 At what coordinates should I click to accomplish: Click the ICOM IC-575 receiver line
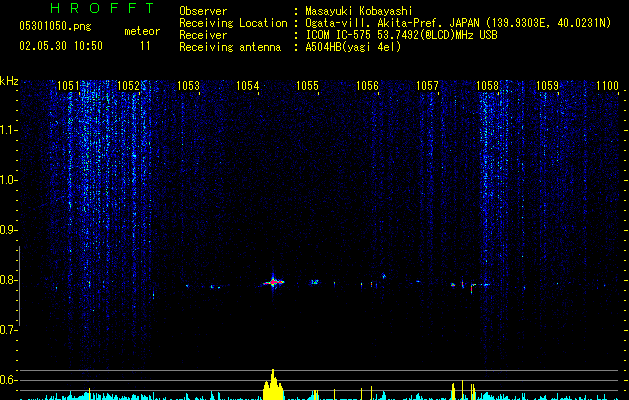tap(401, 35)
